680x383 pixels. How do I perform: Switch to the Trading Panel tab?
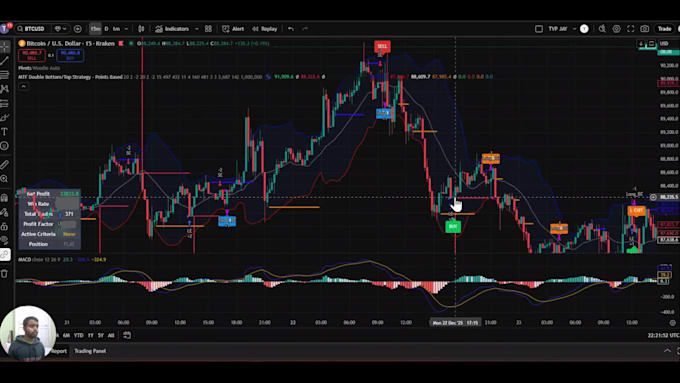[90, 351]
